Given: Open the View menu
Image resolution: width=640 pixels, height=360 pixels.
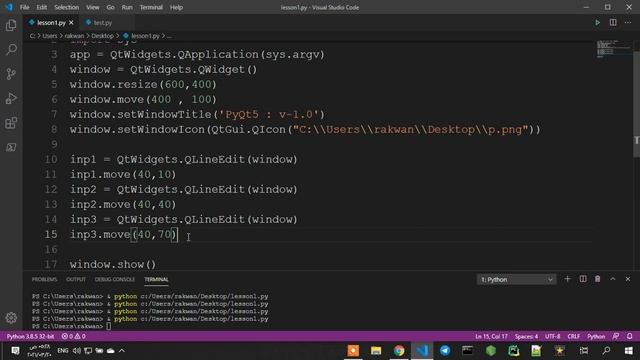Looking at the screenshot, I should tap(93, 7).
